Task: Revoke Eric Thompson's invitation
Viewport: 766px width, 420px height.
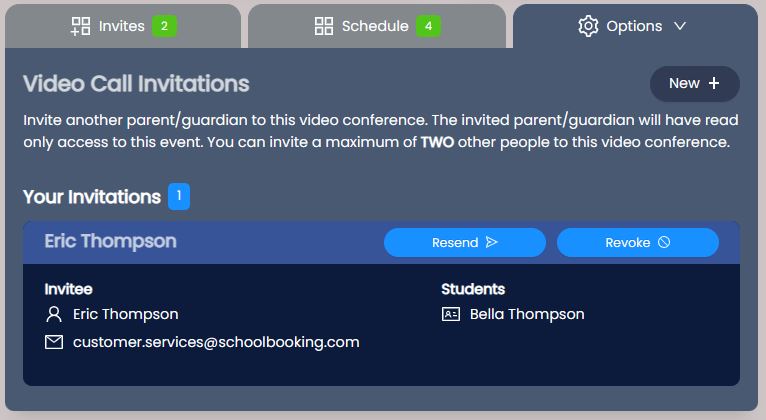Action: [638, 242]
